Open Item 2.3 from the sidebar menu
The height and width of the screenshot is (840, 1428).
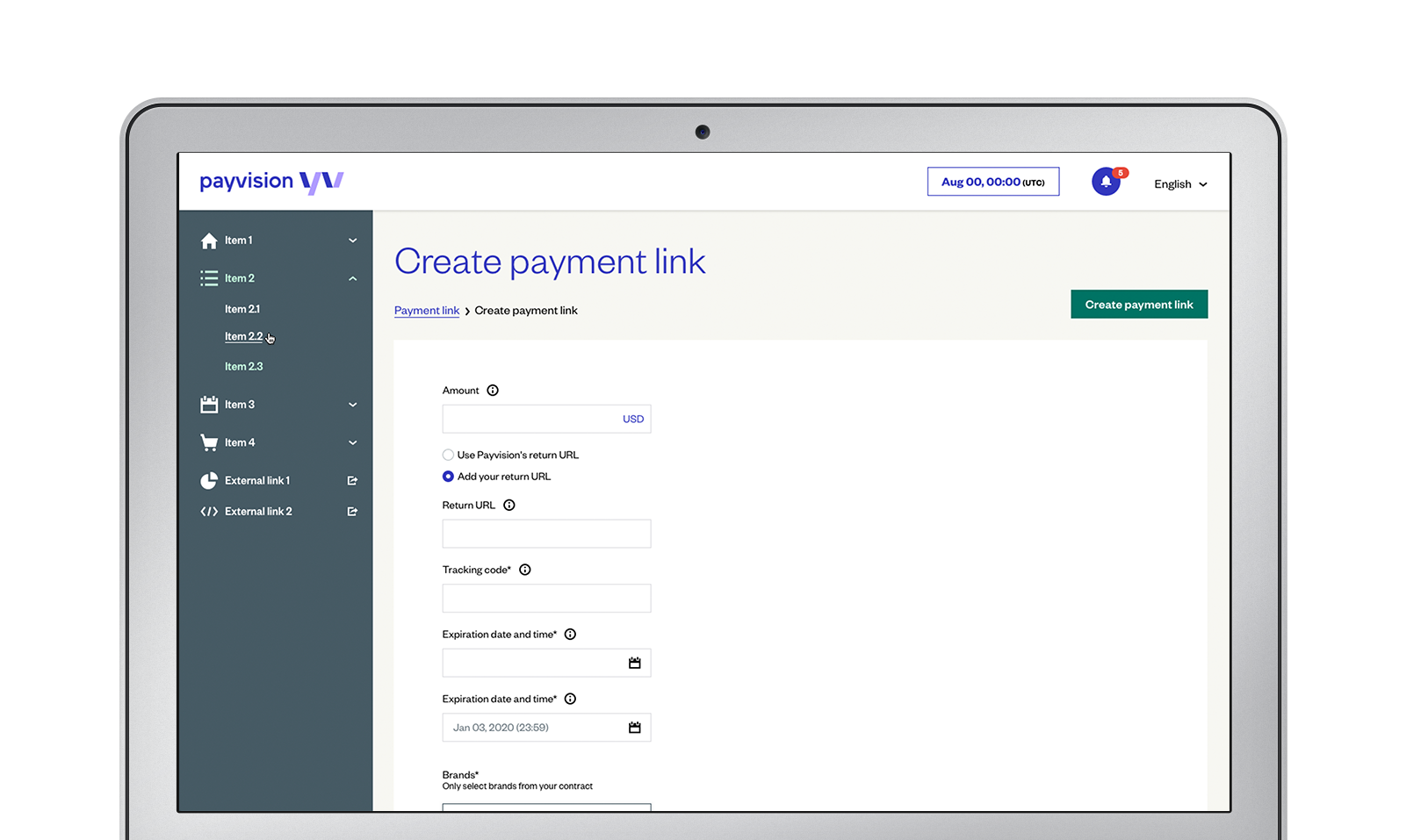click(243, 366)
